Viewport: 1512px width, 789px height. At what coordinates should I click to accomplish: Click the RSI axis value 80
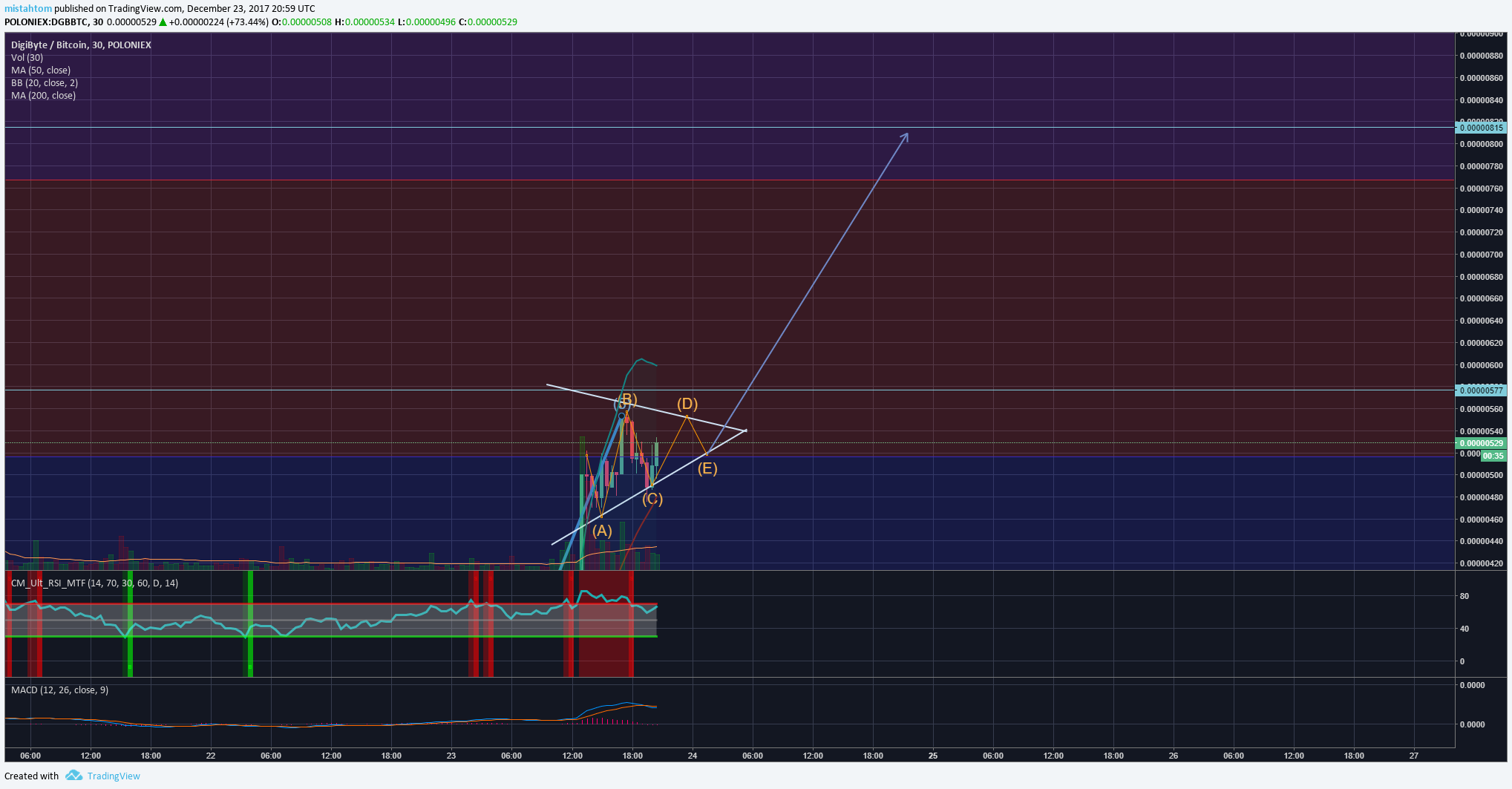pyautogui.click(x=1464, y=596)
